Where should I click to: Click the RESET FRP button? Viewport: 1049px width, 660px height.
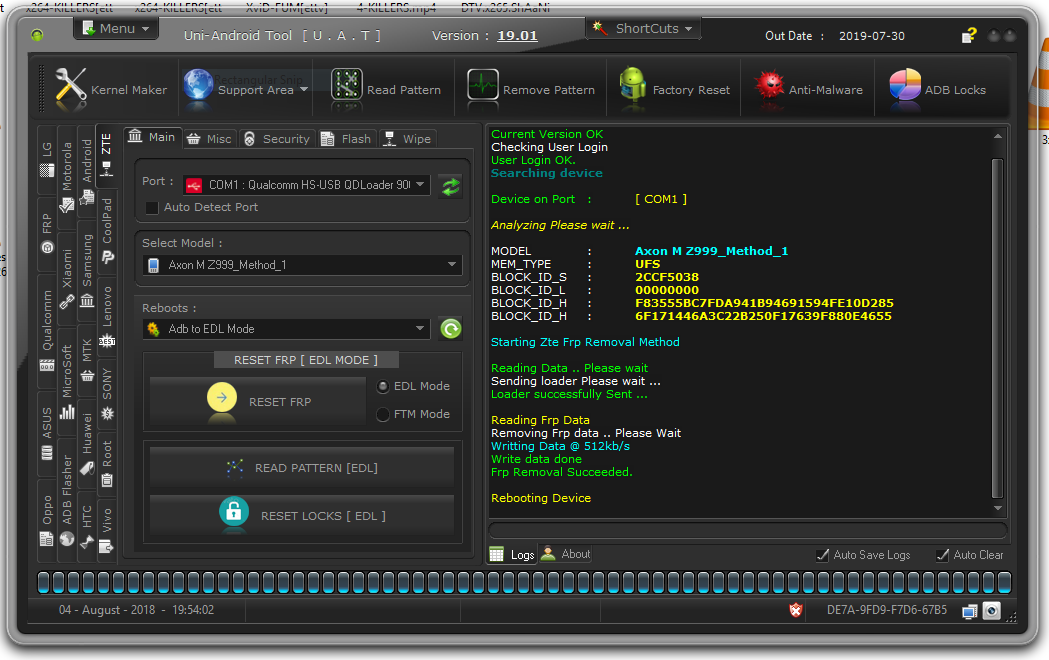(x=257, y=401)
